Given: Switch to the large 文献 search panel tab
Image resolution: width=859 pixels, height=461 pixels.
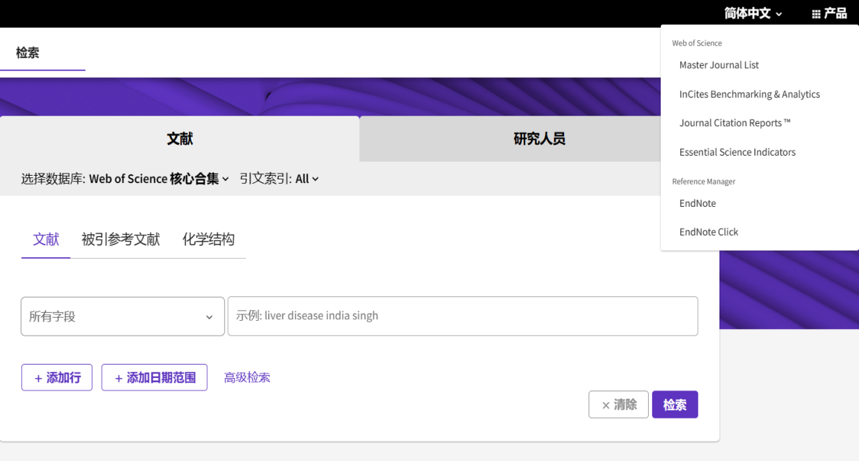Looking at the screenshot, I should 180,139.
